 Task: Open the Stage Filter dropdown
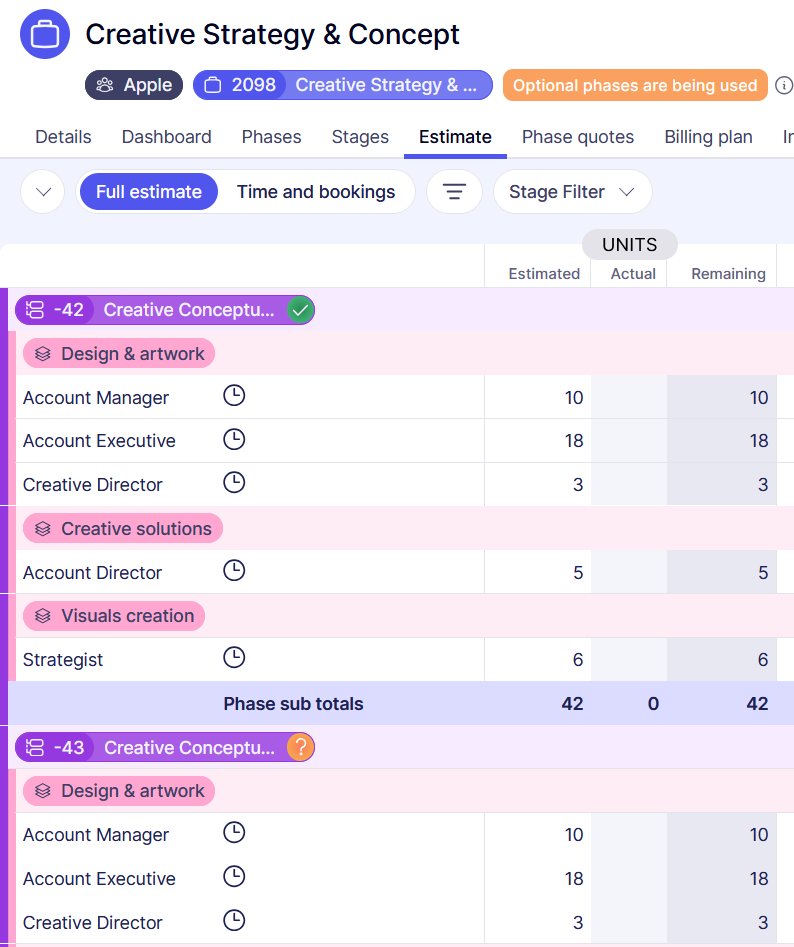click(x=572, y=192)
